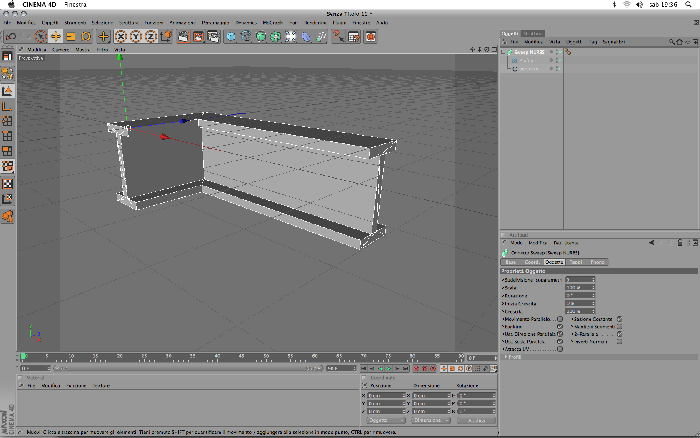The image size is (700, 438).
Task: Click the back arrow in Attributes panel
Action: tap(651, 243)
